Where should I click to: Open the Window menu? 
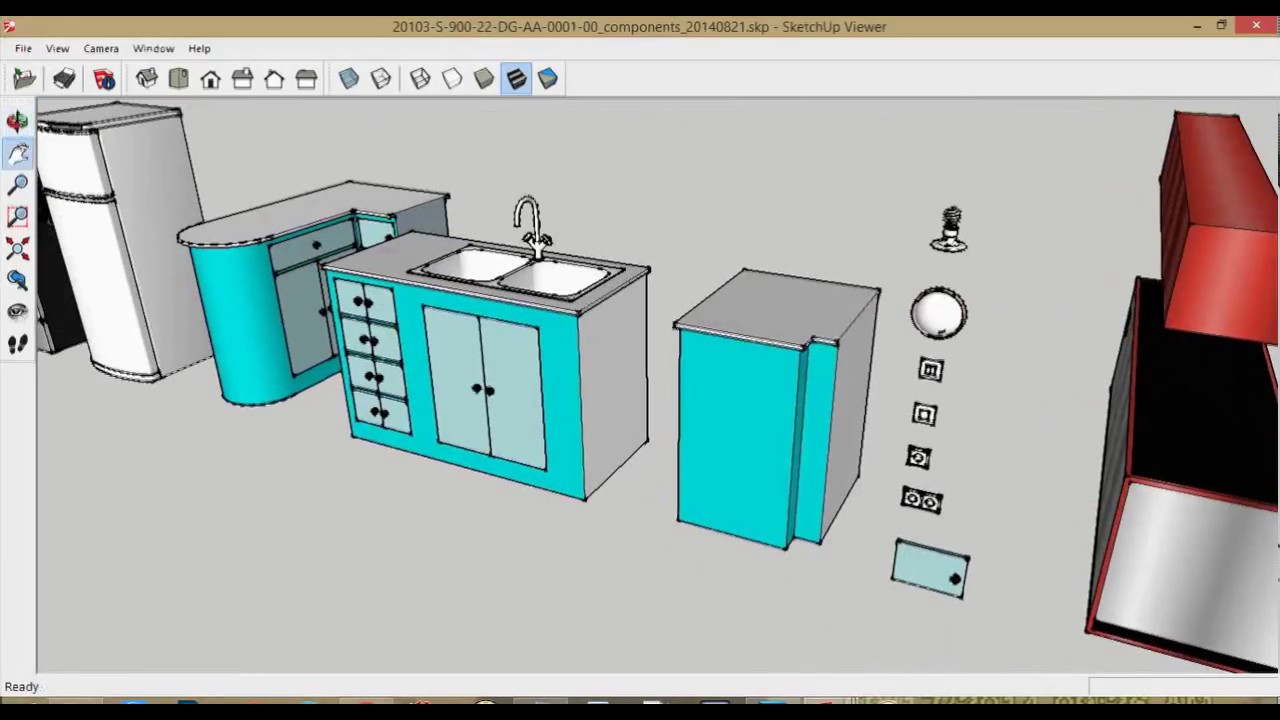pos(154,48)
